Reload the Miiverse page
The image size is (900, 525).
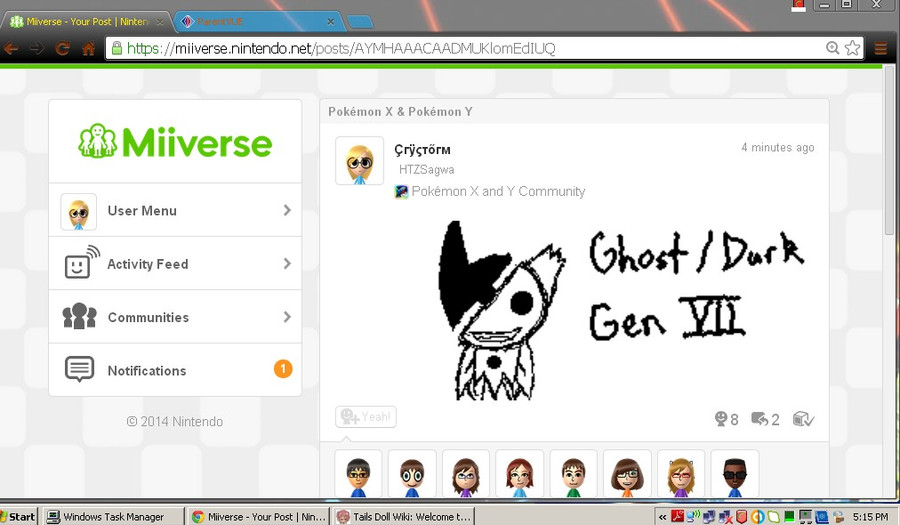click(x=63, y=49)
